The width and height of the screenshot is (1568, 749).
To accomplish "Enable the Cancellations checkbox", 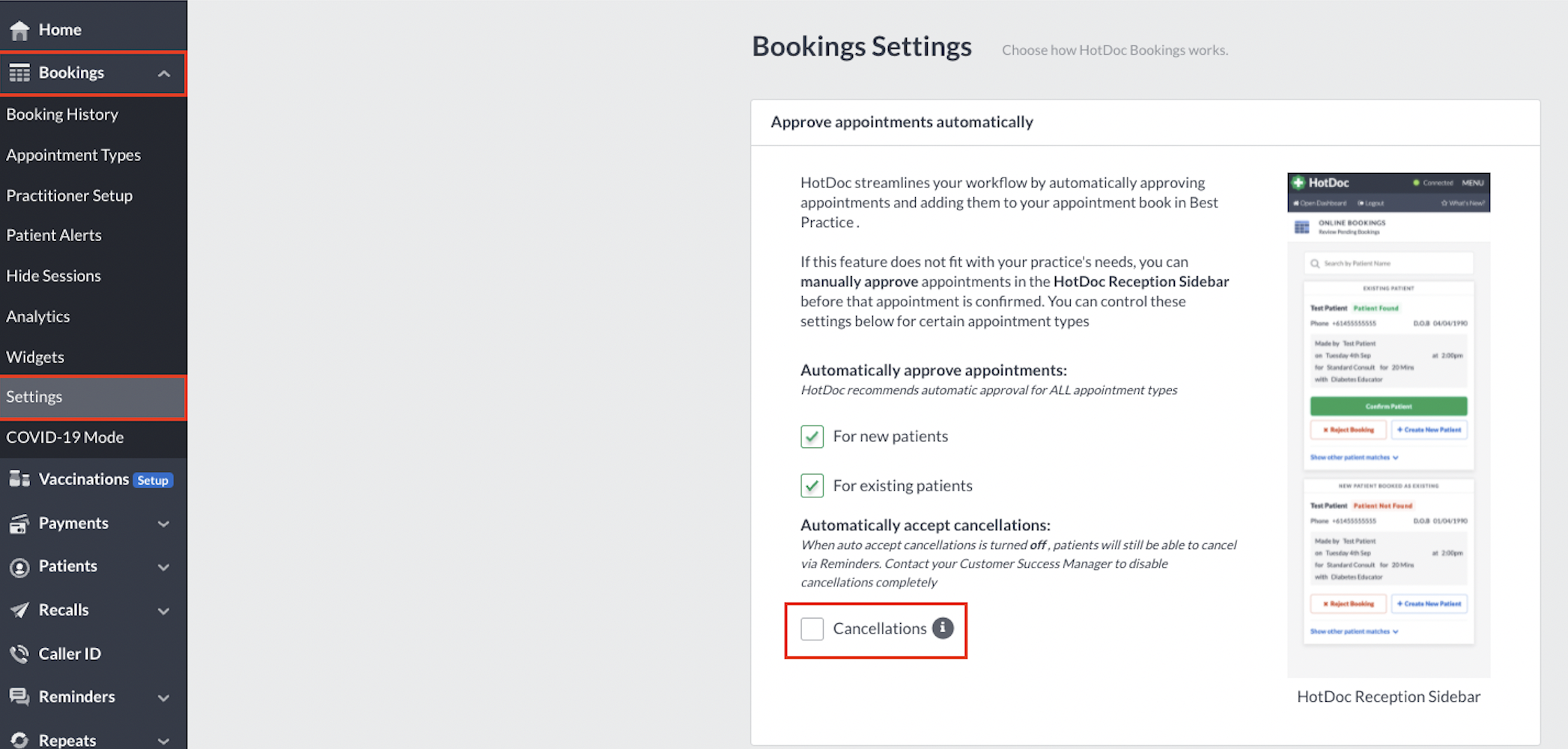I will pos(812,628).
